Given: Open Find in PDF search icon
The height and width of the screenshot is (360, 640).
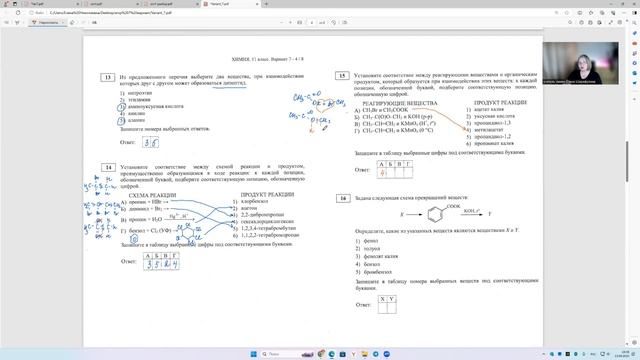Looking at the screenshot, I should (x=570, y=22).
